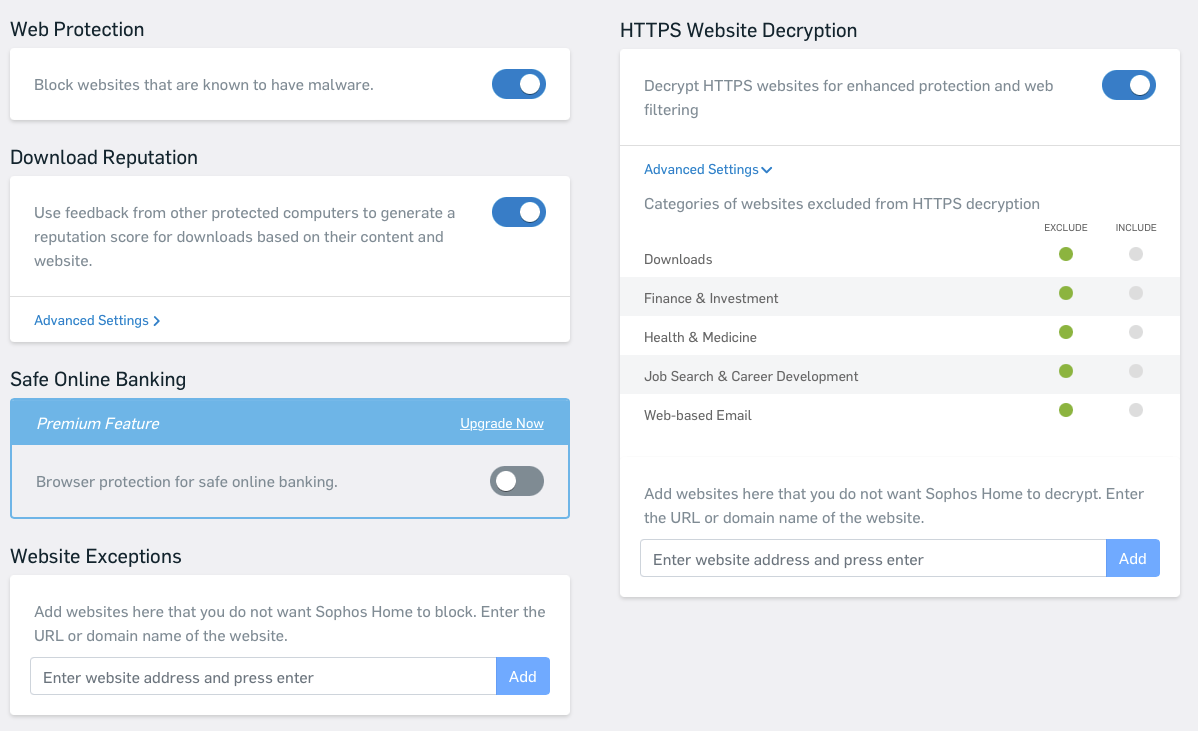Turn off HTTPS website decryption toggle
1198x731 pixels.
click(1128, 85)
